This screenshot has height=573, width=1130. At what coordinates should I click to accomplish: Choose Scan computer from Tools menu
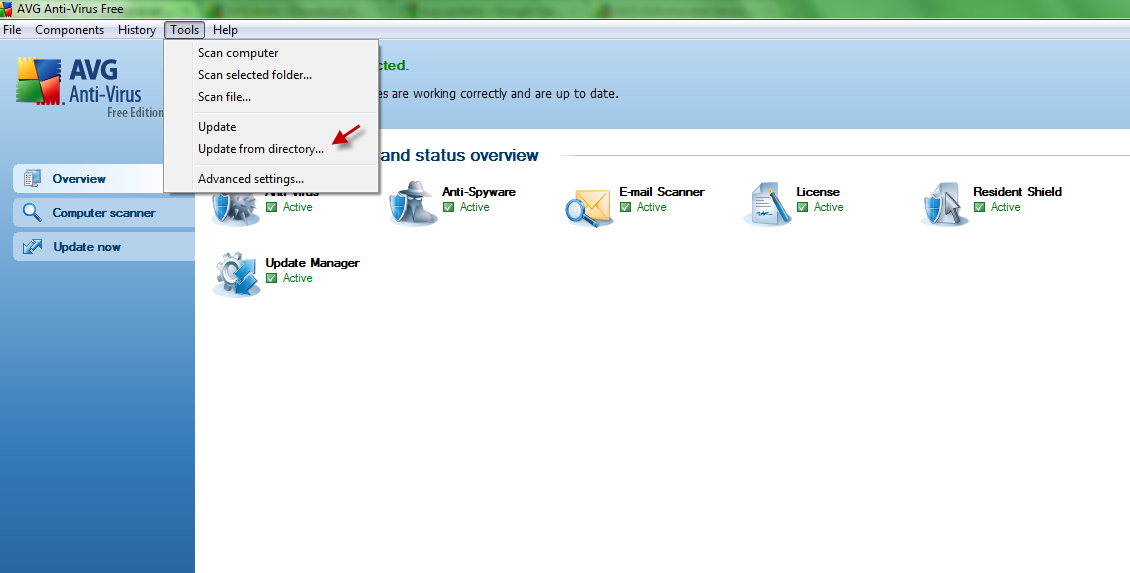point(271,53)
